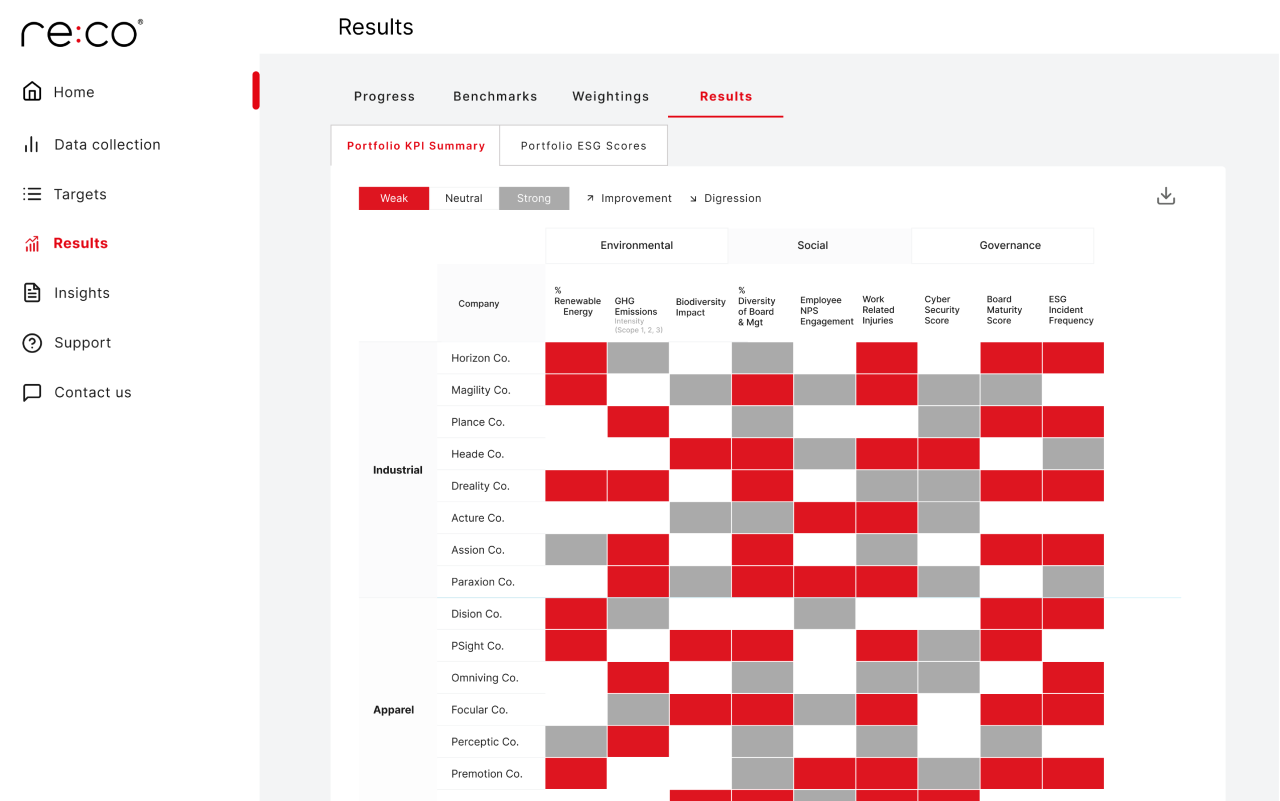Click the Neutral legend label
This screenshot has height=801, width=1280.
point(464,199)
